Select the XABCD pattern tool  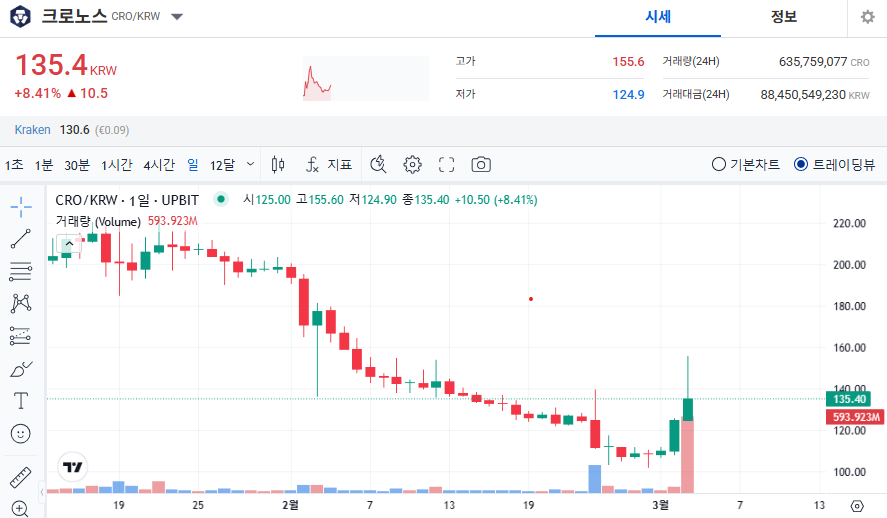tap(21, 304)
